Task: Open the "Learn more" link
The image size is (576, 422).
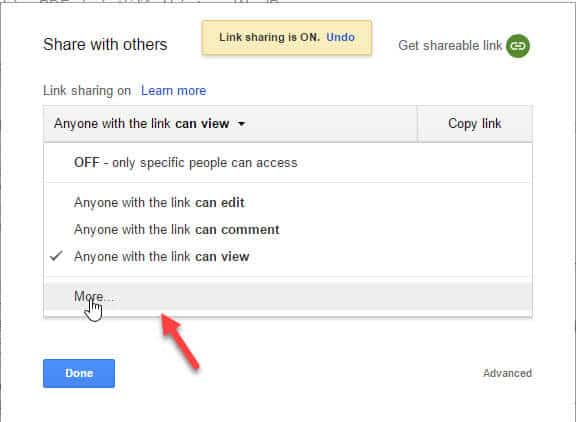Action: [x=173, y=91]
